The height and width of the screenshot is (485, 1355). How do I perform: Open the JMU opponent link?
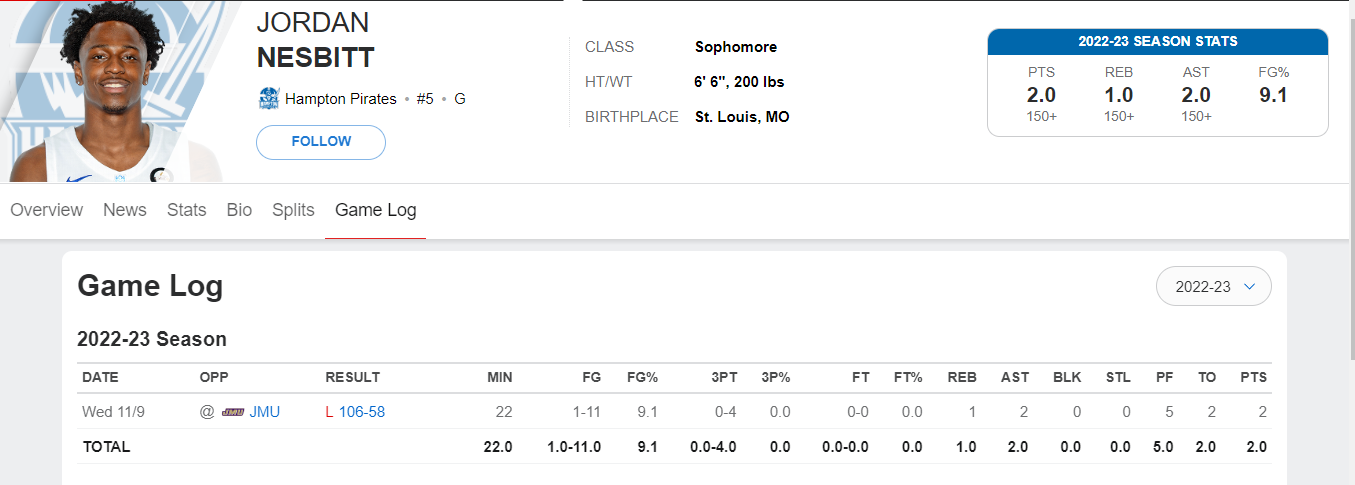[x=264, y=411]
